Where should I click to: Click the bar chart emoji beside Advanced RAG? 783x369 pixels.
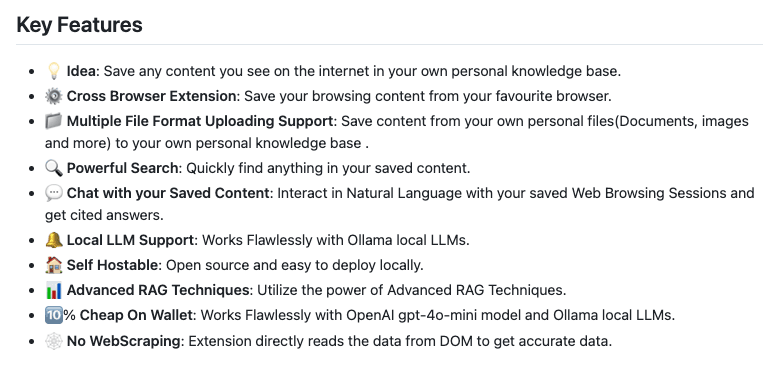pyautogui.click(x=53, y=290)
